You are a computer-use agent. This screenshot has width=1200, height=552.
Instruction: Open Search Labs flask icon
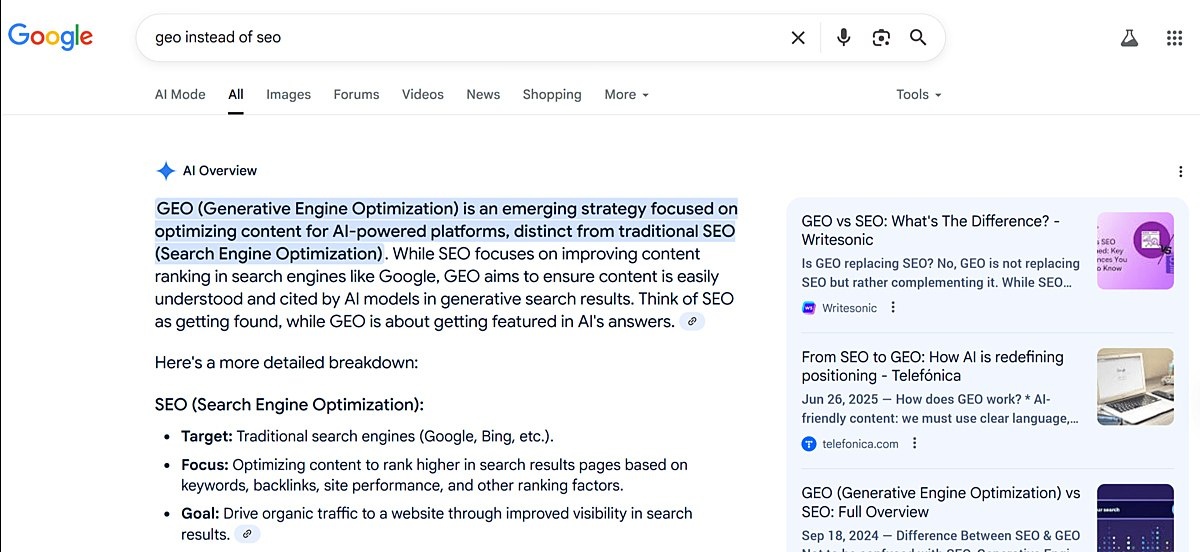[1129, 38]
